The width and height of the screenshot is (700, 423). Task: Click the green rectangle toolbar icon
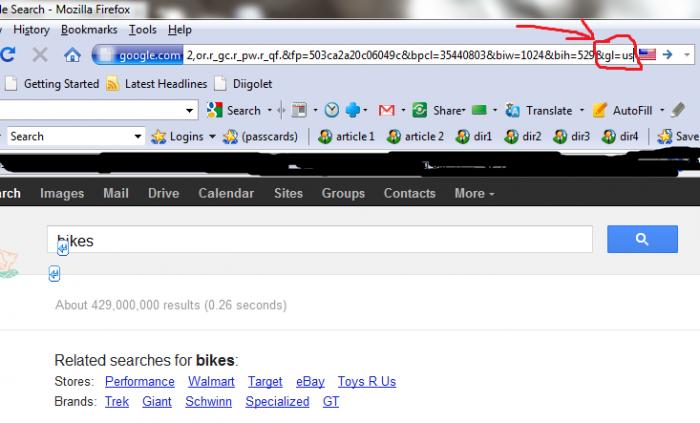(x=479, y=110)
